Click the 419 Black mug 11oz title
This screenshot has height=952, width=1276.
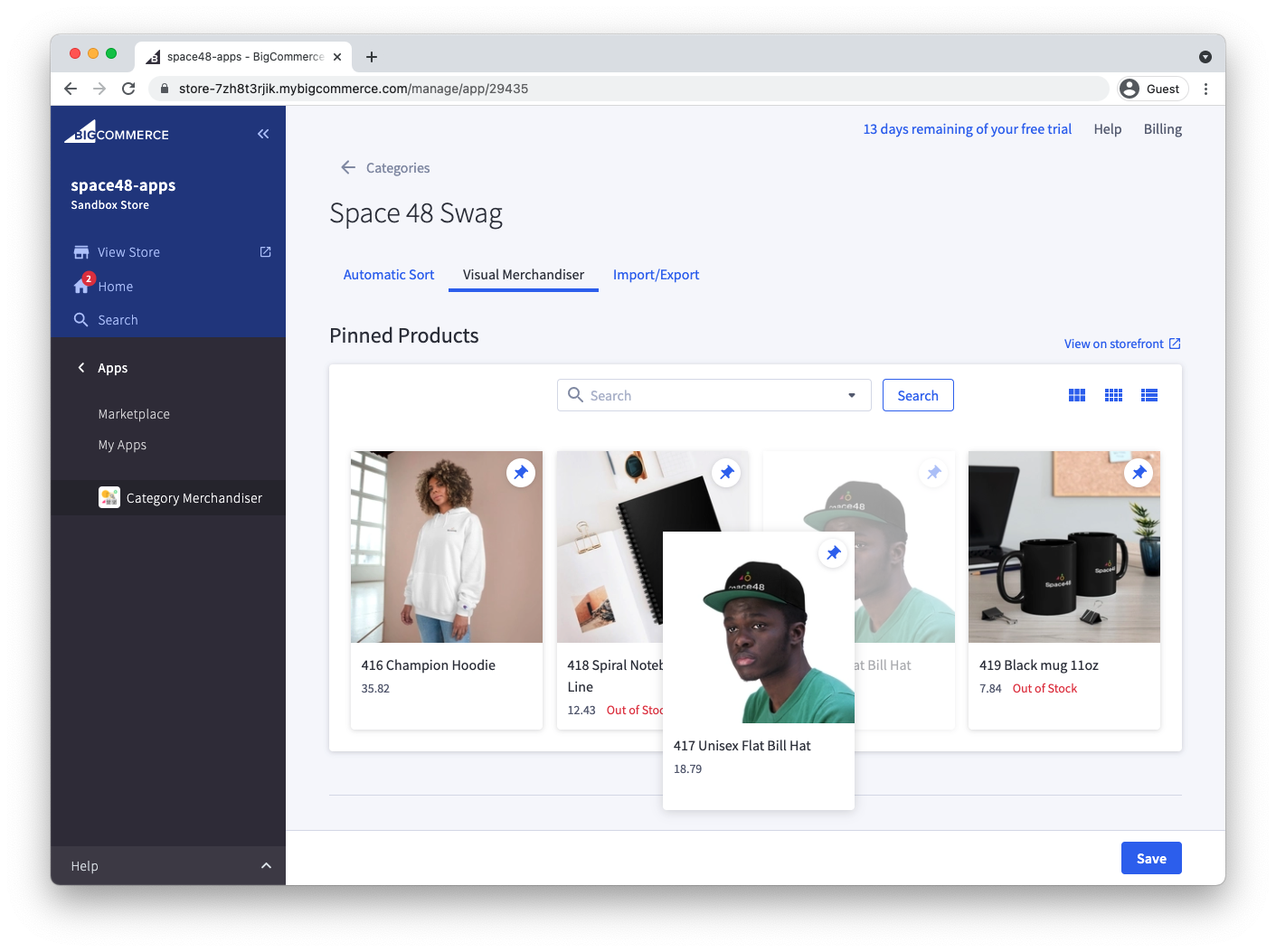(1039, 665)
